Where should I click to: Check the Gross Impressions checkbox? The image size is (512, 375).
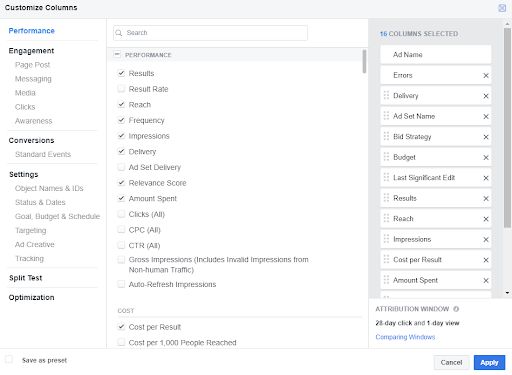(121, 259)
